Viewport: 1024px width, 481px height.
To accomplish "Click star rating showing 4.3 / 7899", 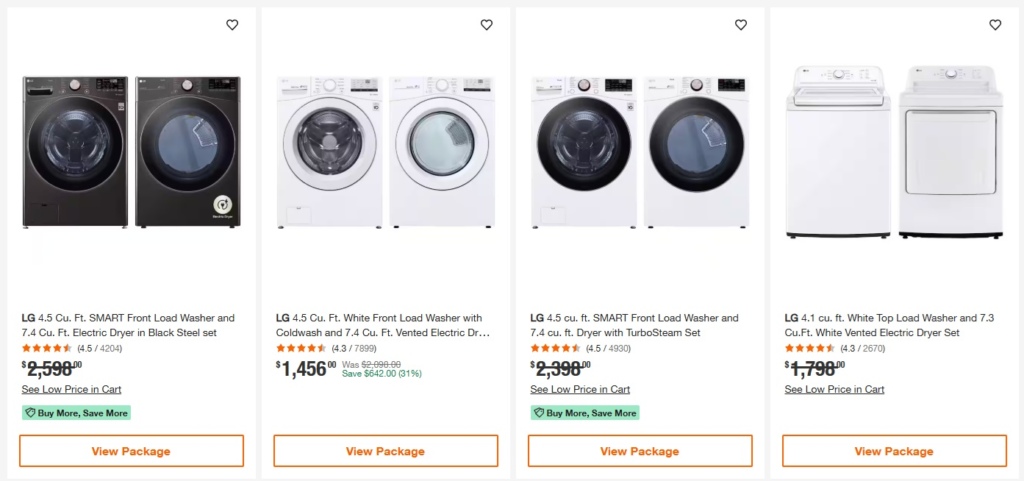I will 301,348.
